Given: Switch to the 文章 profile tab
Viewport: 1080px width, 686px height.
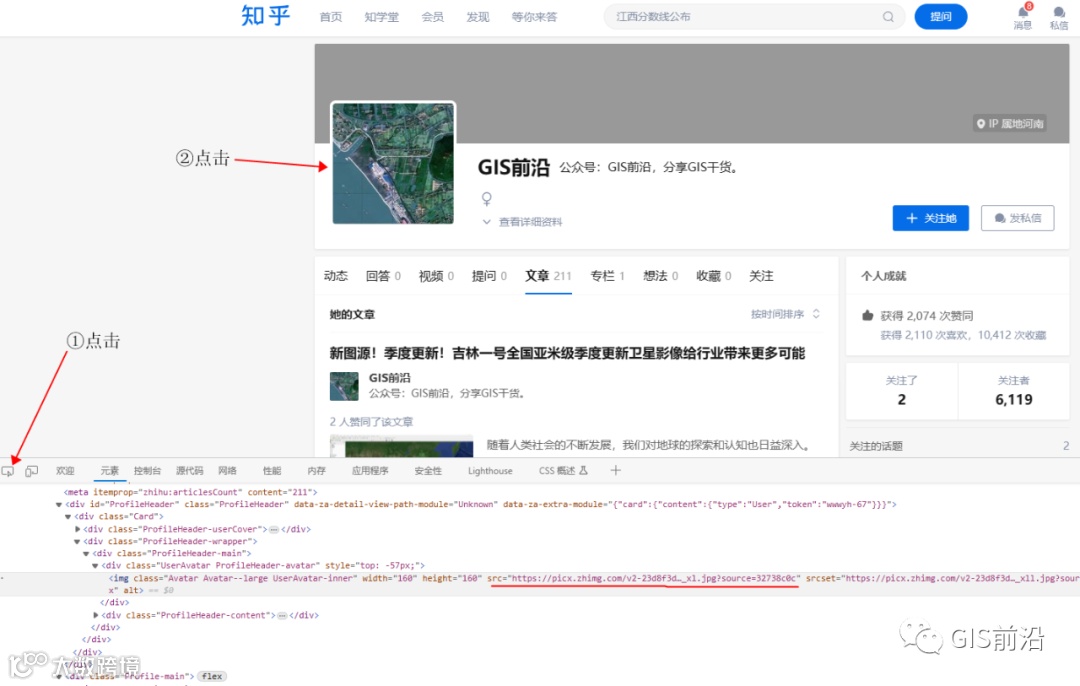Looking at the screenshot, I should (x=548, y=276).
